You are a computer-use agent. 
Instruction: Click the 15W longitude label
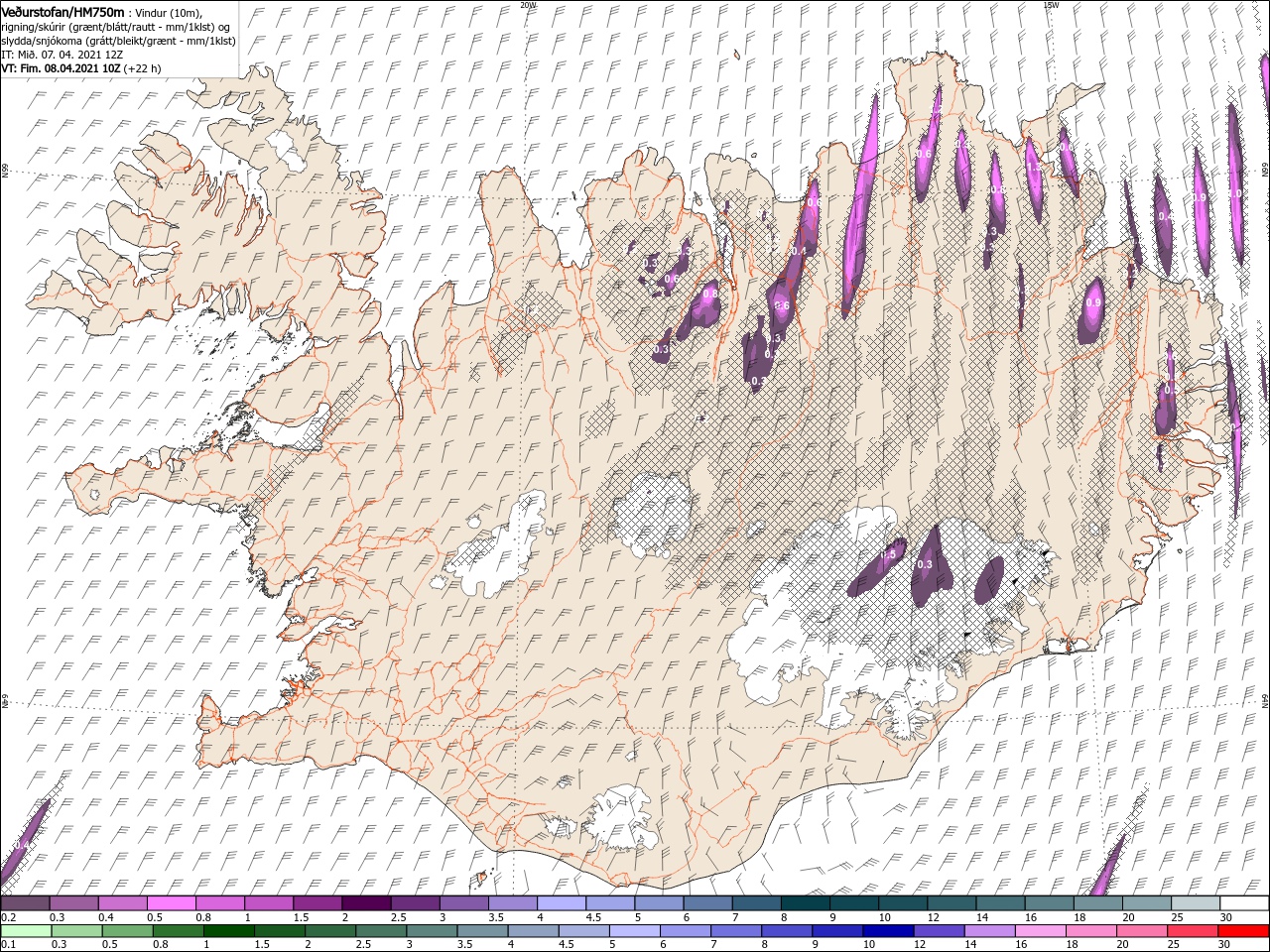tap(1052, 4)
